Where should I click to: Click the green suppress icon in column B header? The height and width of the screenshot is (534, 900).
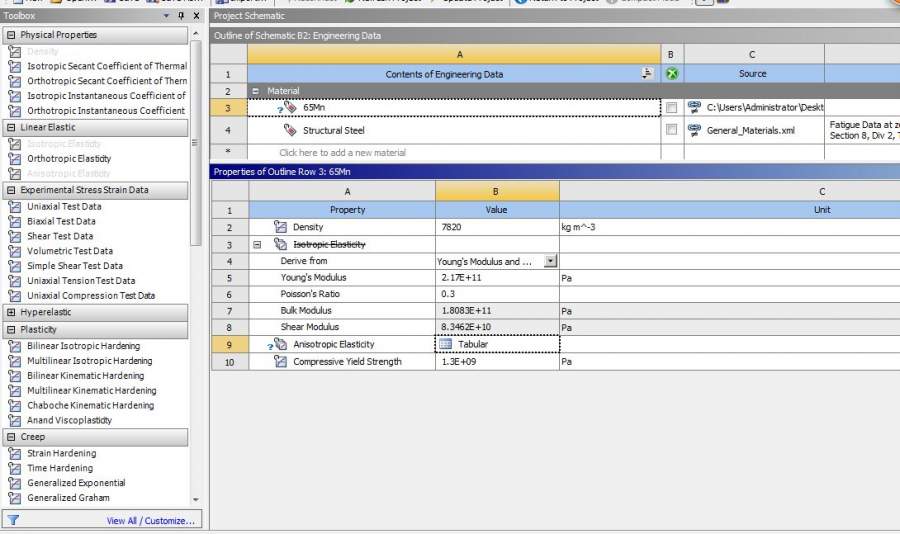(x=672, y=73)
